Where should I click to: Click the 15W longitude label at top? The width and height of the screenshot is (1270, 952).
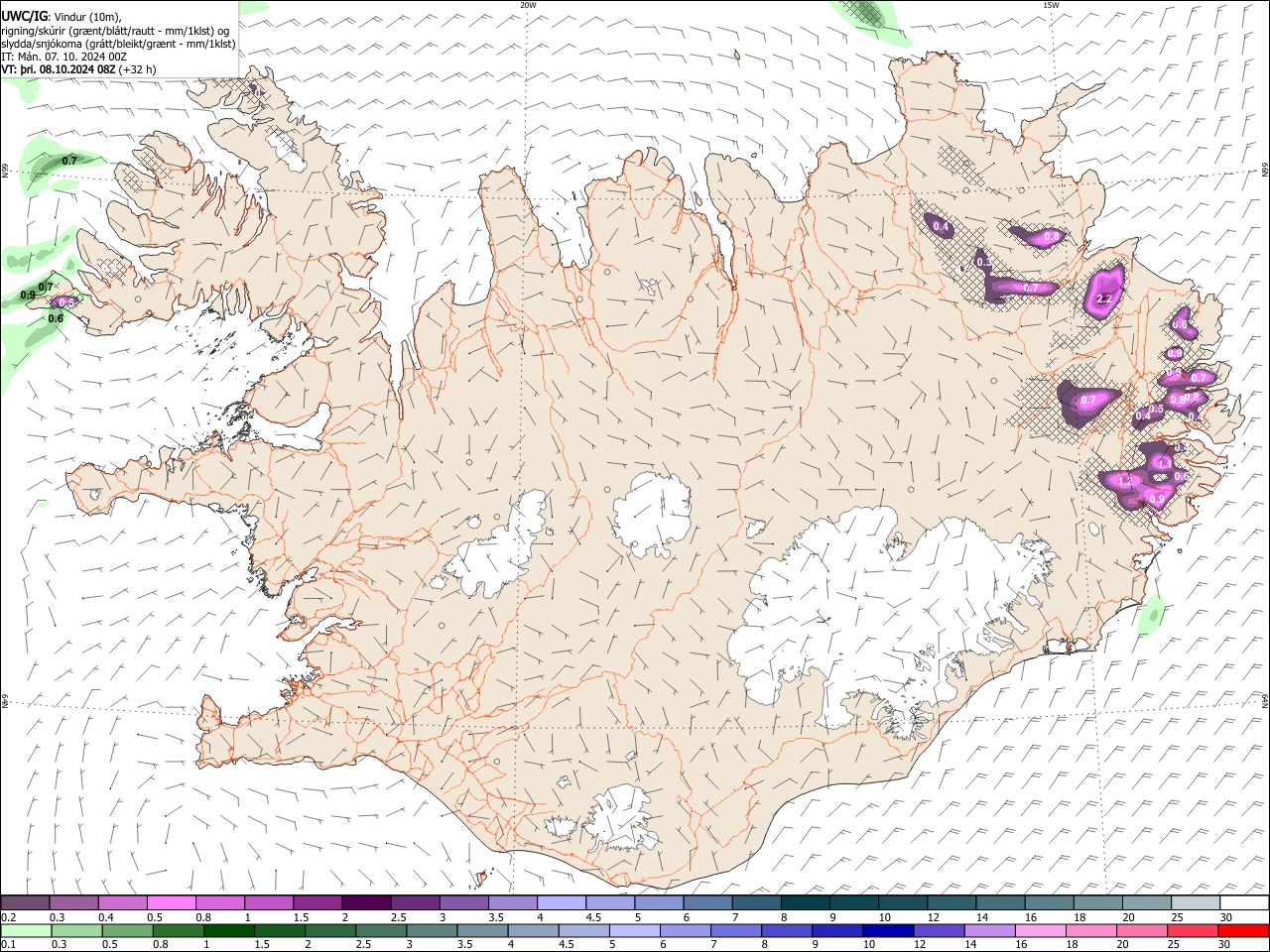click(x=1051, y=5)
